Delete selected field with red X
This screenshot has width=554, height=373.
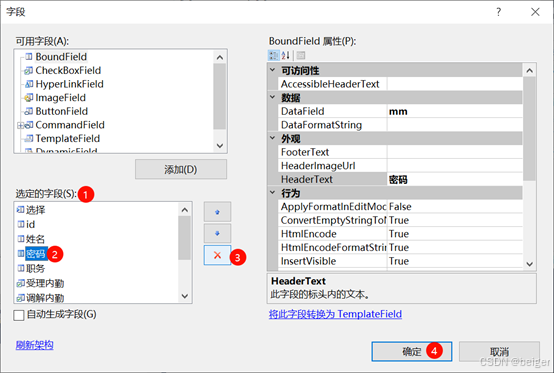[x=217, y=255]
